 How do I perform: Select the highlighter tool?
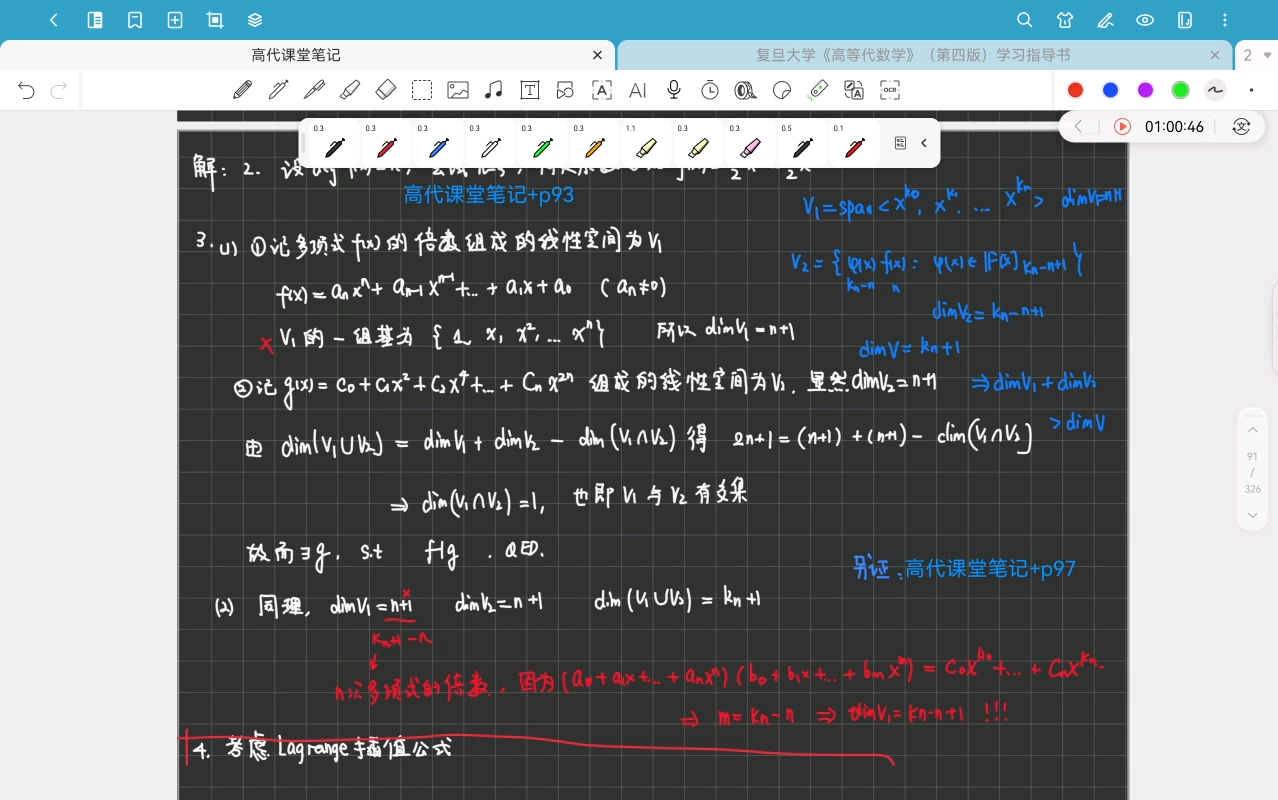tap(350, 90)
